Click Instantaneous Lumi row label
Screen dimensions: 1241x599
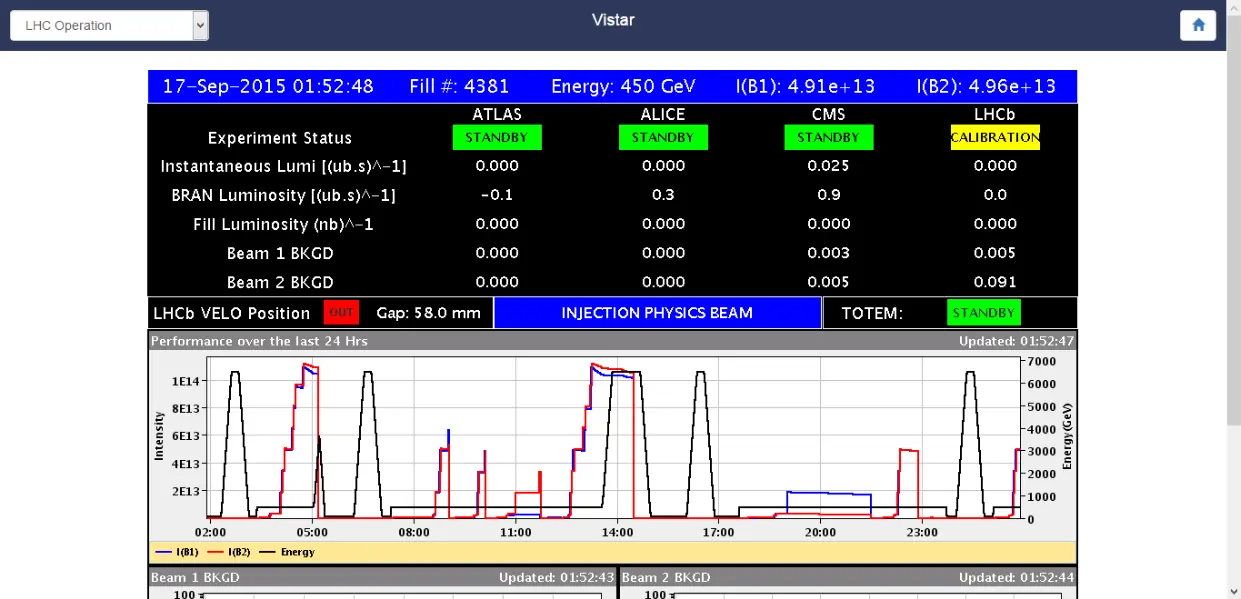pos(284,167)
